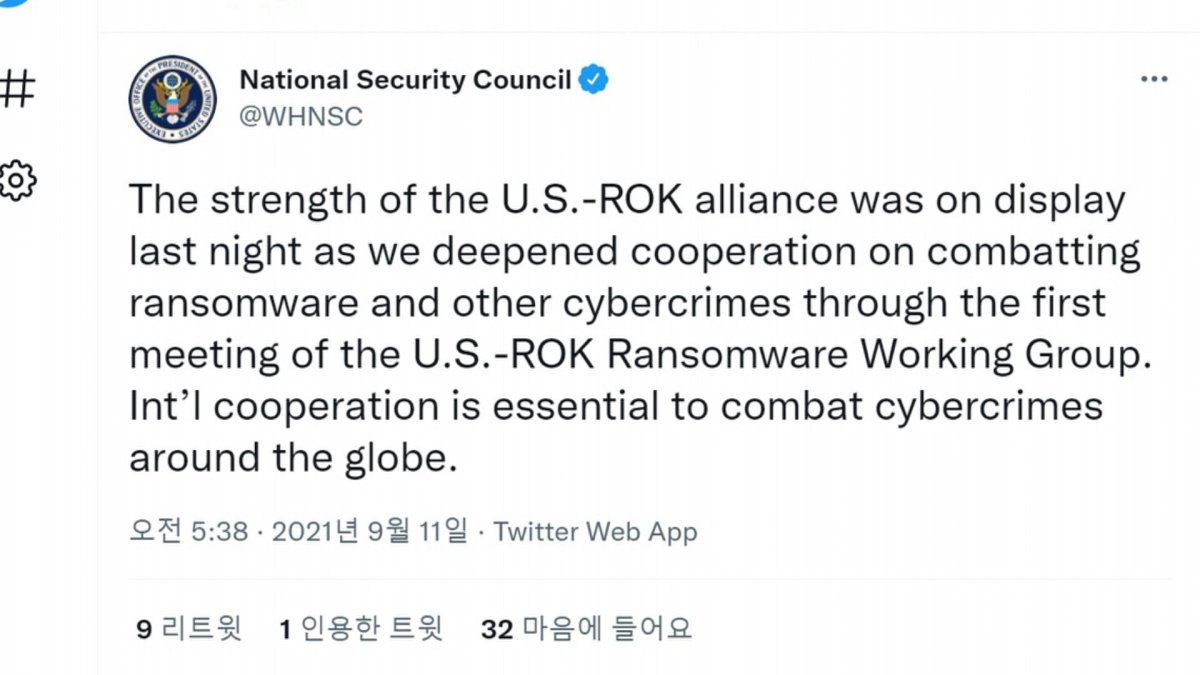
Task: Click "around the globe." at tweet end
Action: pyautogui.click(x=286, y=459)
